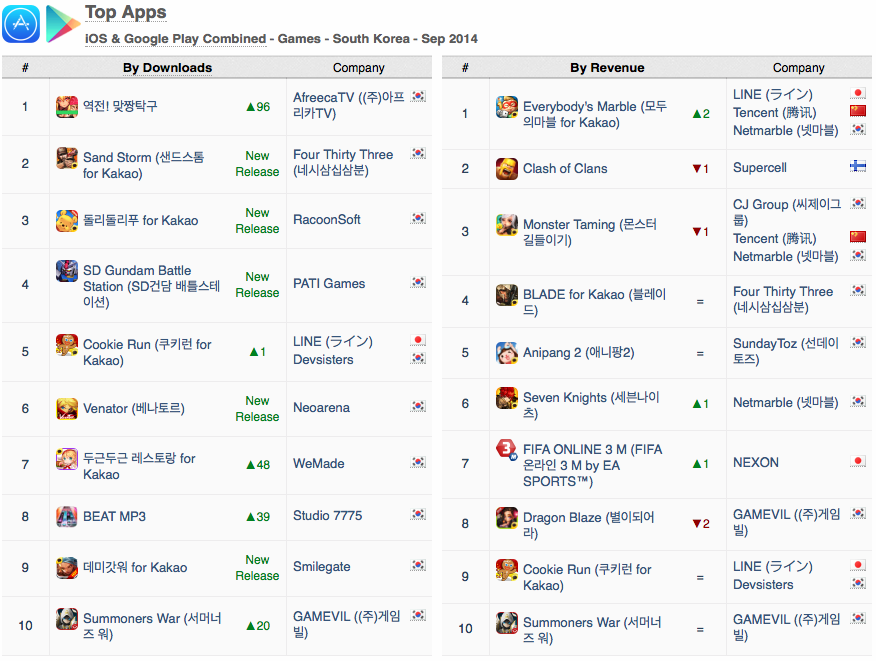Image resolution: width=876 pixels, height=661 pixels.
Task: Click the iOS App Store icon
Action: coord(21,23)
